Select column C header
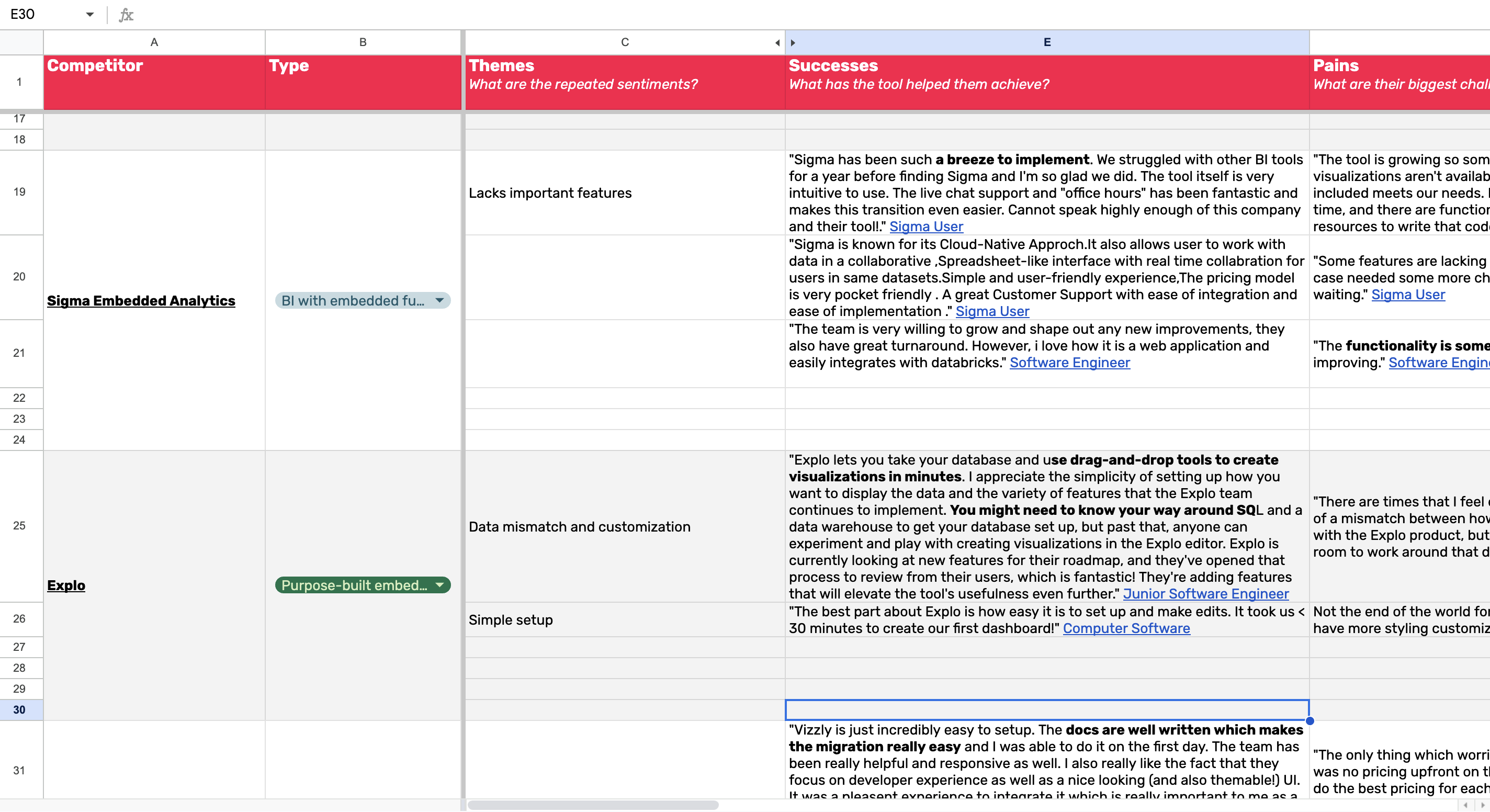The image size is (1490, 812). coord(625,42)
